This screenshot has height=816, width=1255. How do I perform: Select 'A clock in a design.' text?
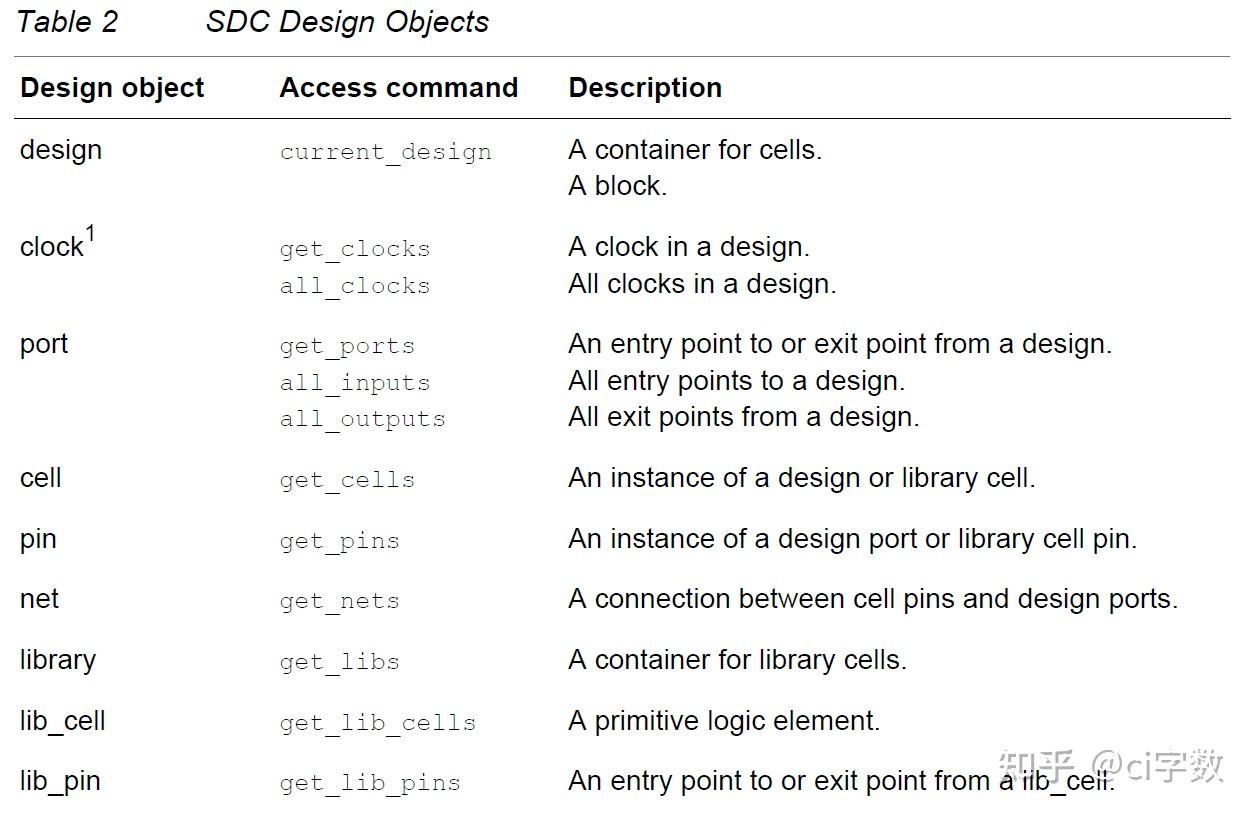pos(689,247)
